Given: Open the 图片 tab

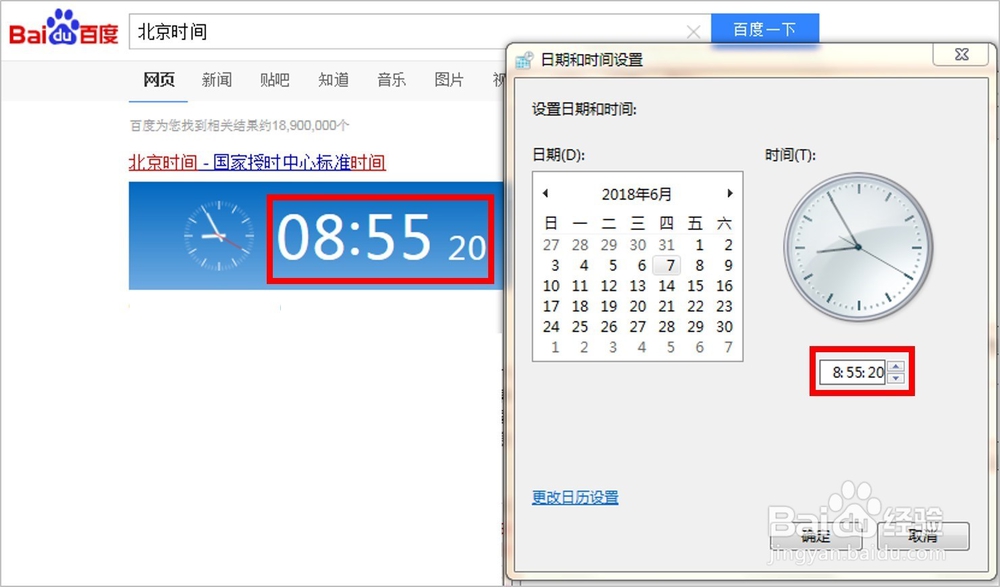Looking at the screenshot, I should click(x=449, y=80).
